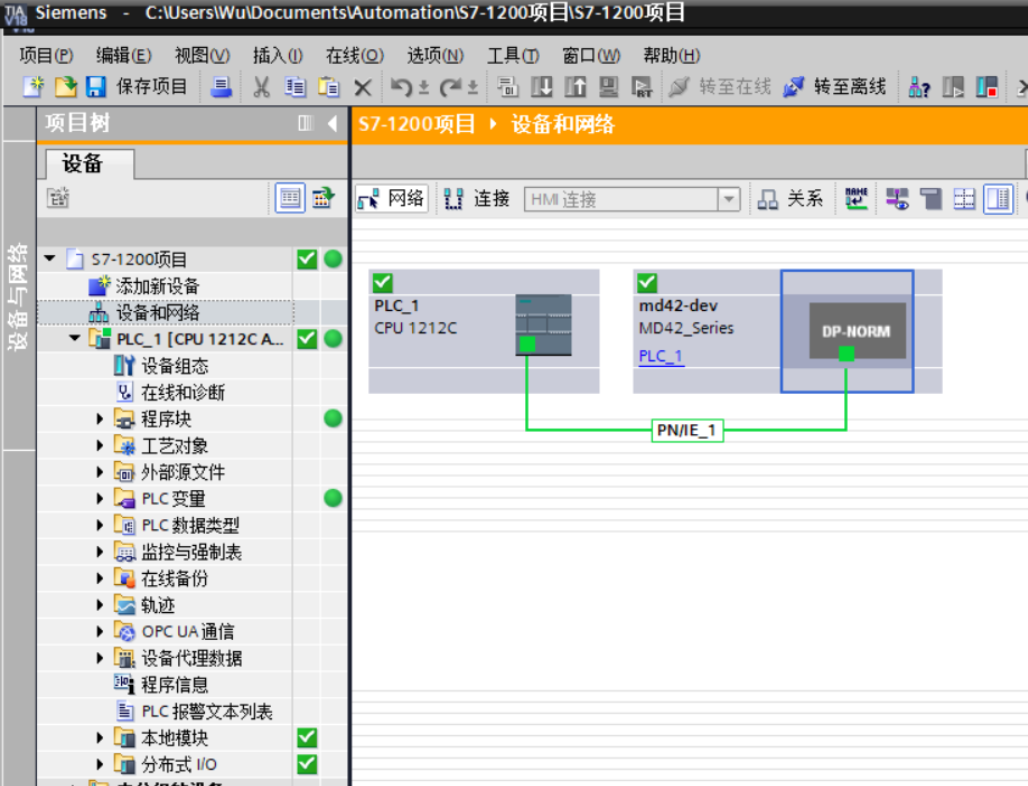
Task: Click the save project icon
Action: [x=95, y=87]
